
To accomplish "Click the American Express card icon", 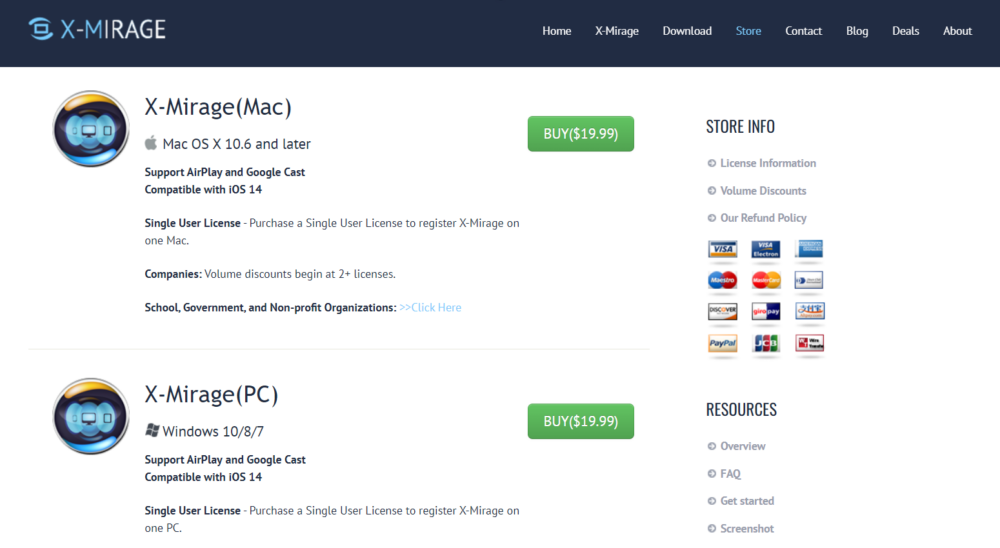I will click(809, 249).
